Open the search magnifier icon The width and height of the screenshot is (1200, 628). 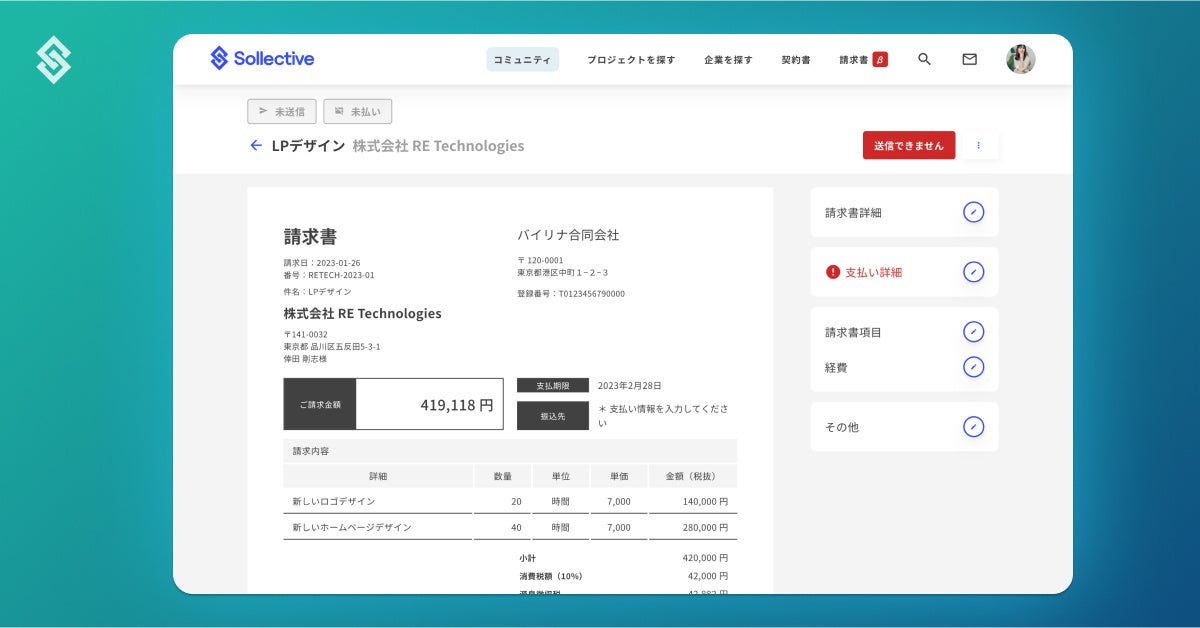click(x=924, y=59)
